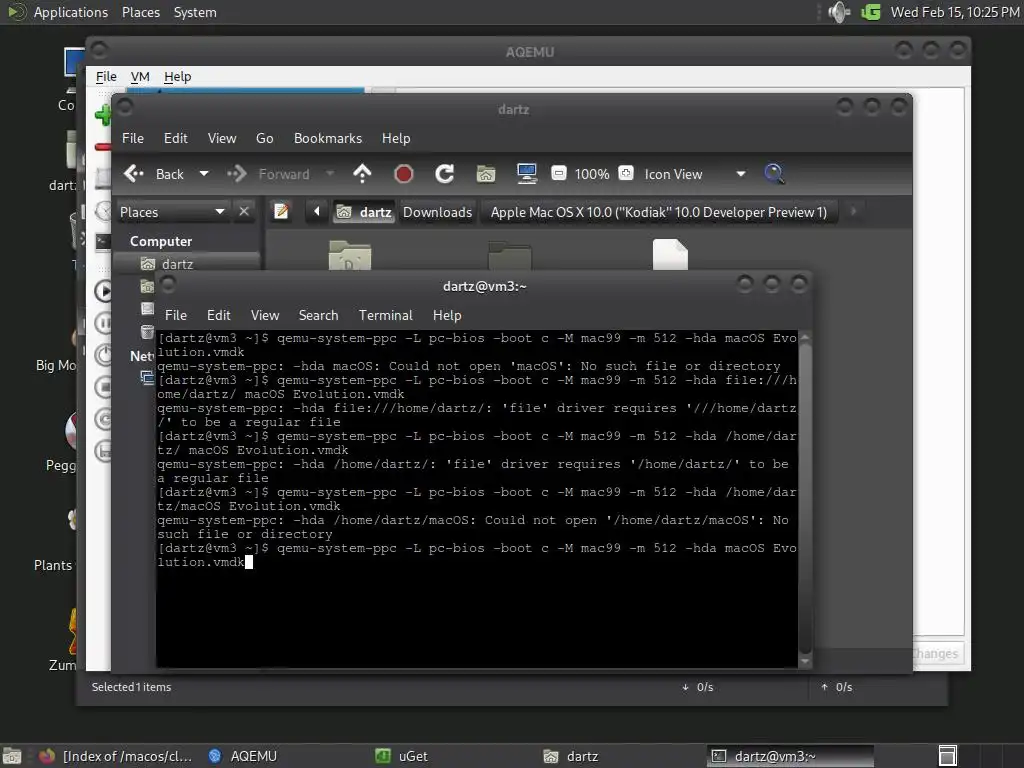The height and width of the screenshot is (768, 1024).
Task: Click the terminal vertical scrollbar
Action: [x=805, y=500]
